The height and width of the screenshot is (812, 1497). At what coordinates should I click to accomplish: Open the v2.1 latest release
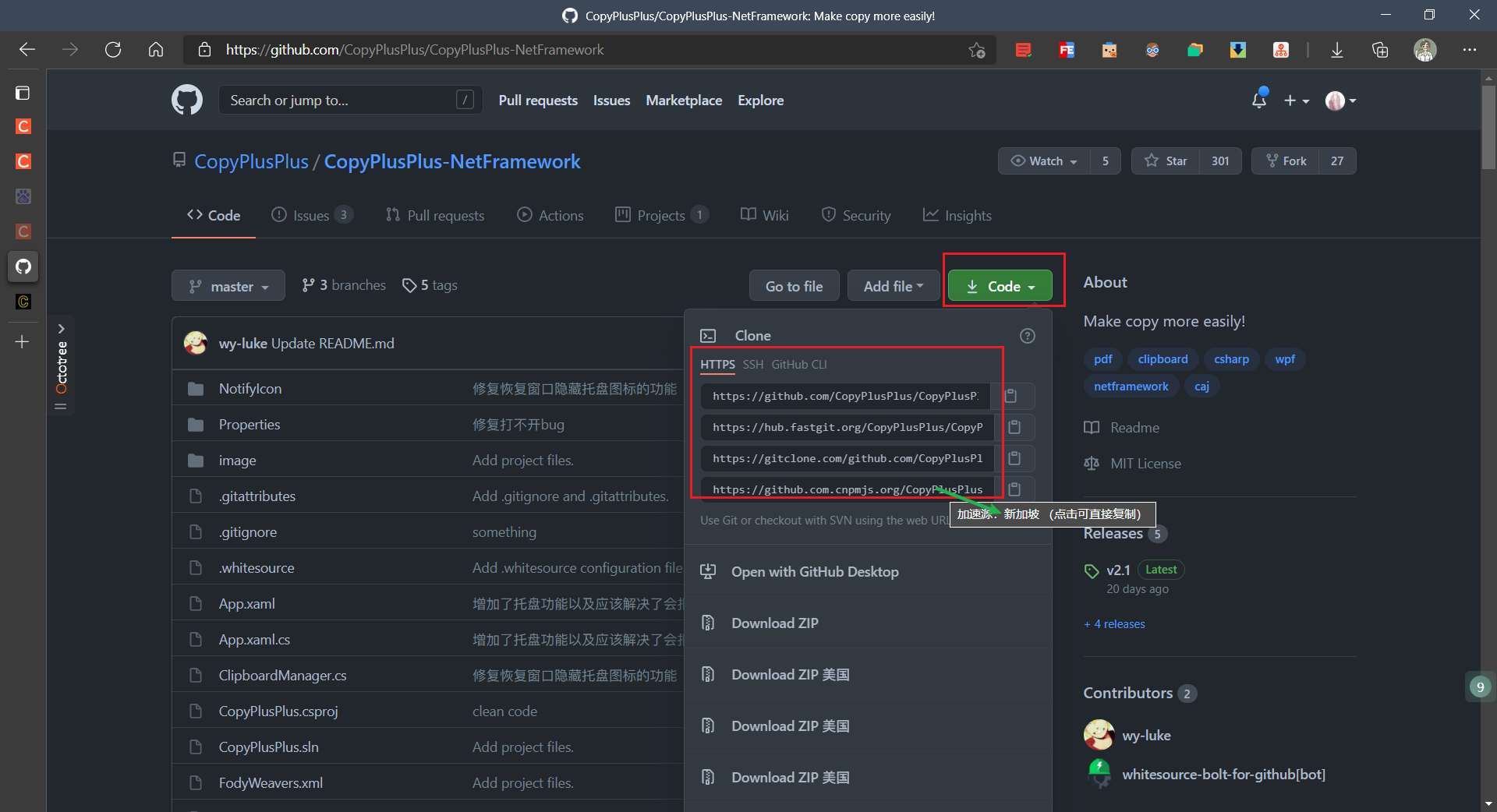click(x=1118, y=570)
